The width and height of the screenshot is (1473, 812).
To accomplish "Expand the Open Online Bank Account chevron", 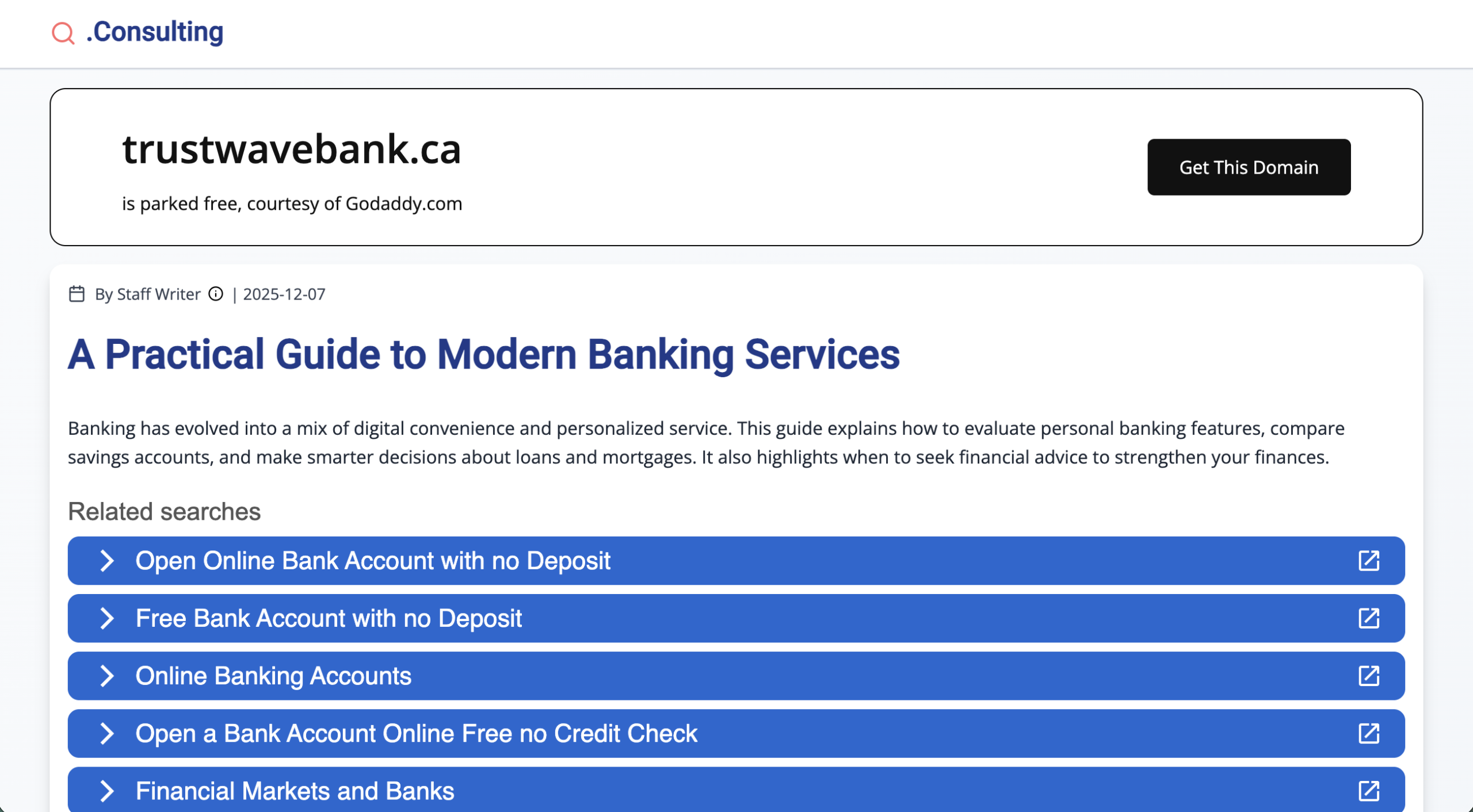I will pos(107,561).
